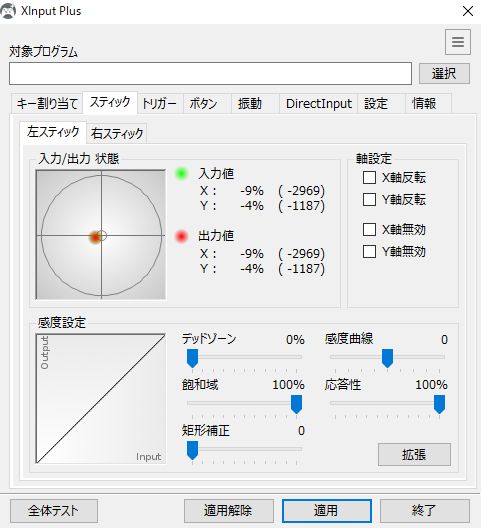
Task: Switch to キー割り当て tab
Action: [47, 103]
